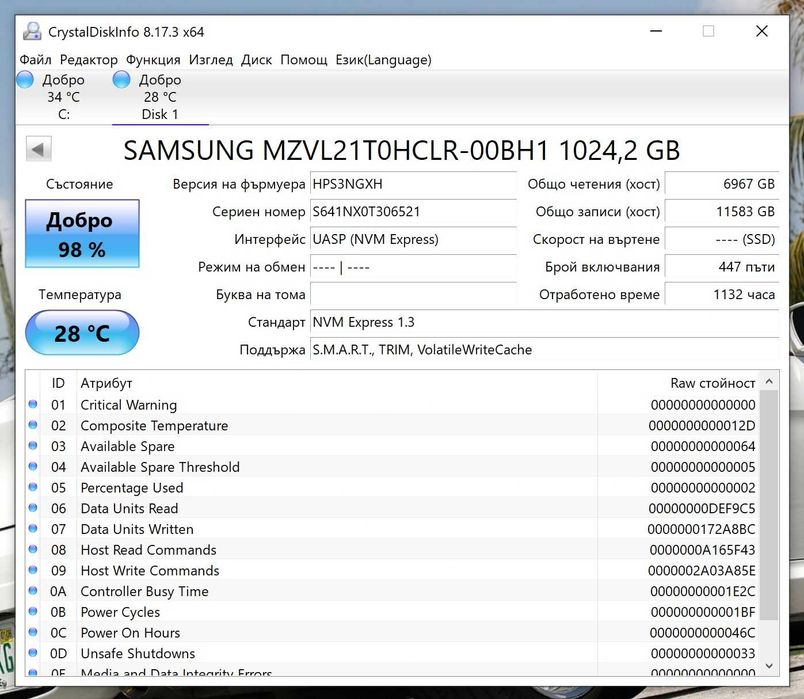The height and width of the screenshot is (699, 804).
Task: Click the status dot for Power Cycles
Action: (x=33, y=611)
